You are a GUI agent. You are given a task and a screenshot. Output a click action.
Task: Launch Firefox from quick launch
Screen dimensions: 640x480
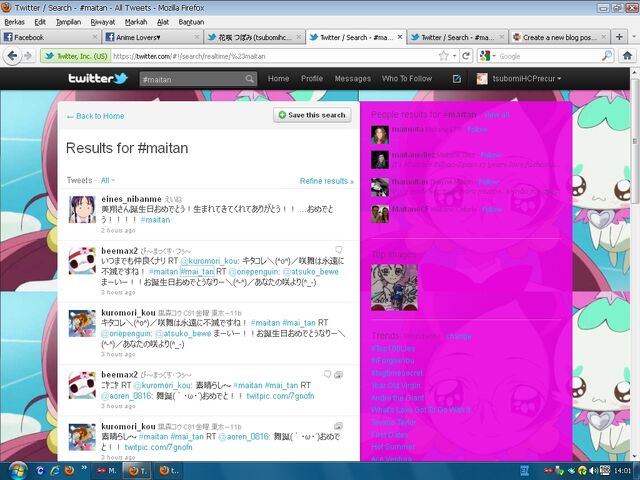click(x=70, y=471)
